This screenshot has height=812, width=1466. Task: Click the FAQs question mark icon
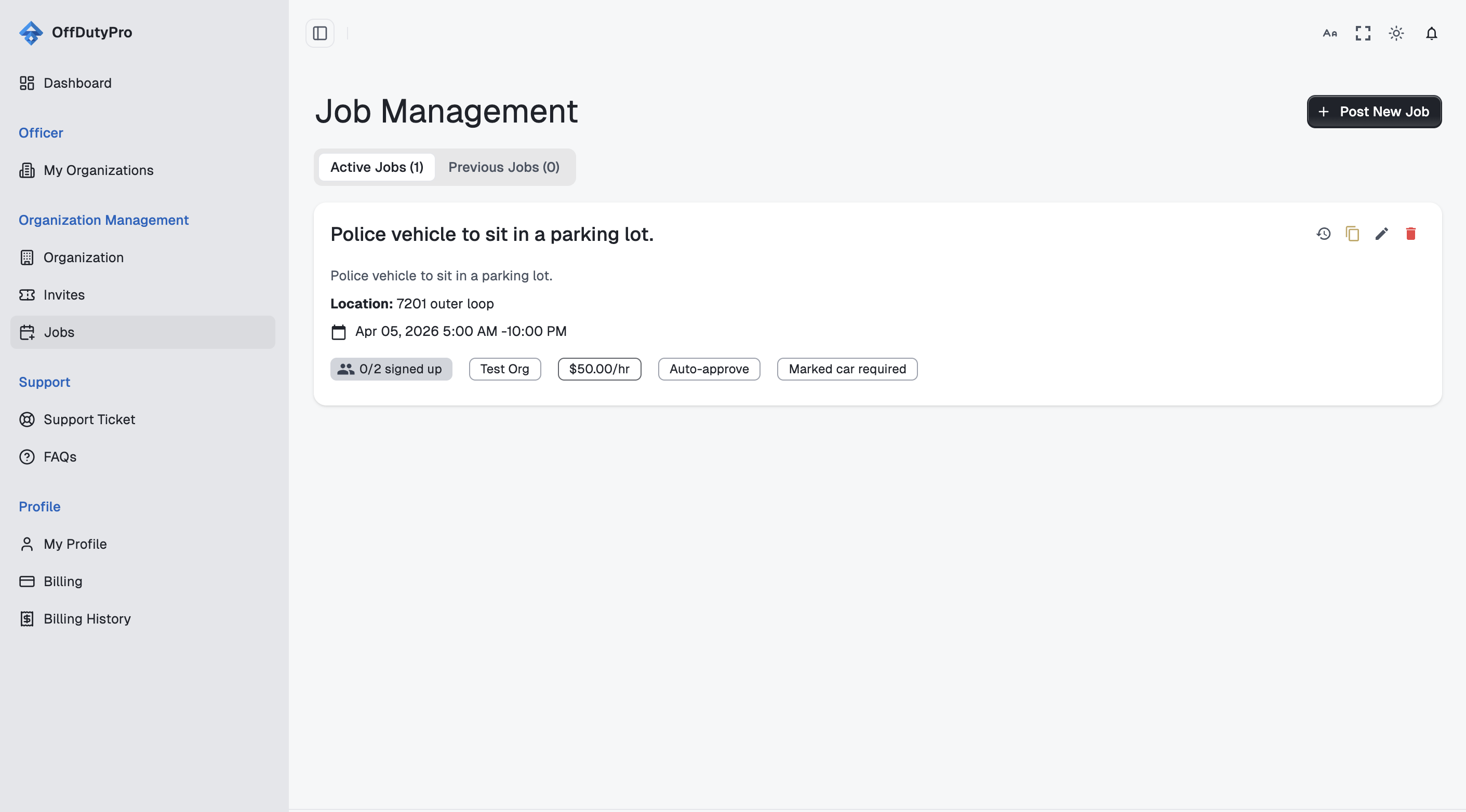26,456
